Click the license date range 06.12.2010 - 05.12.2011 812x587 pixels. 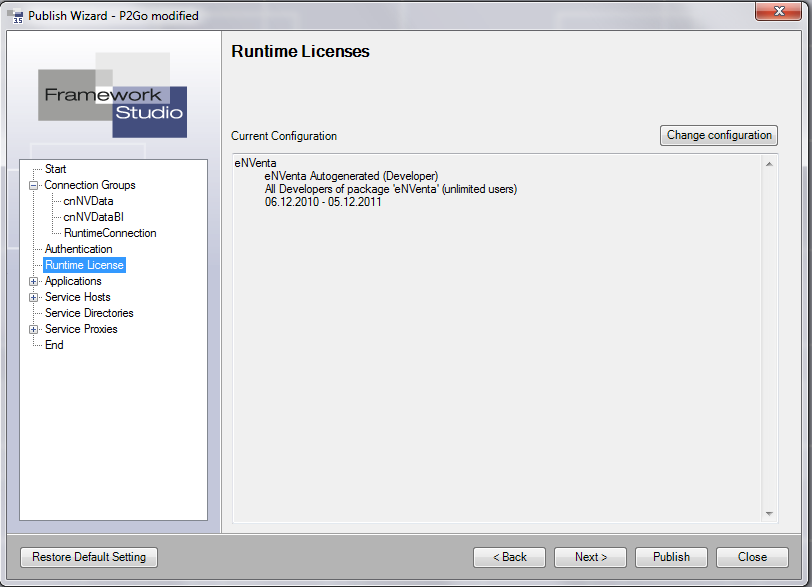click(323, 202)
